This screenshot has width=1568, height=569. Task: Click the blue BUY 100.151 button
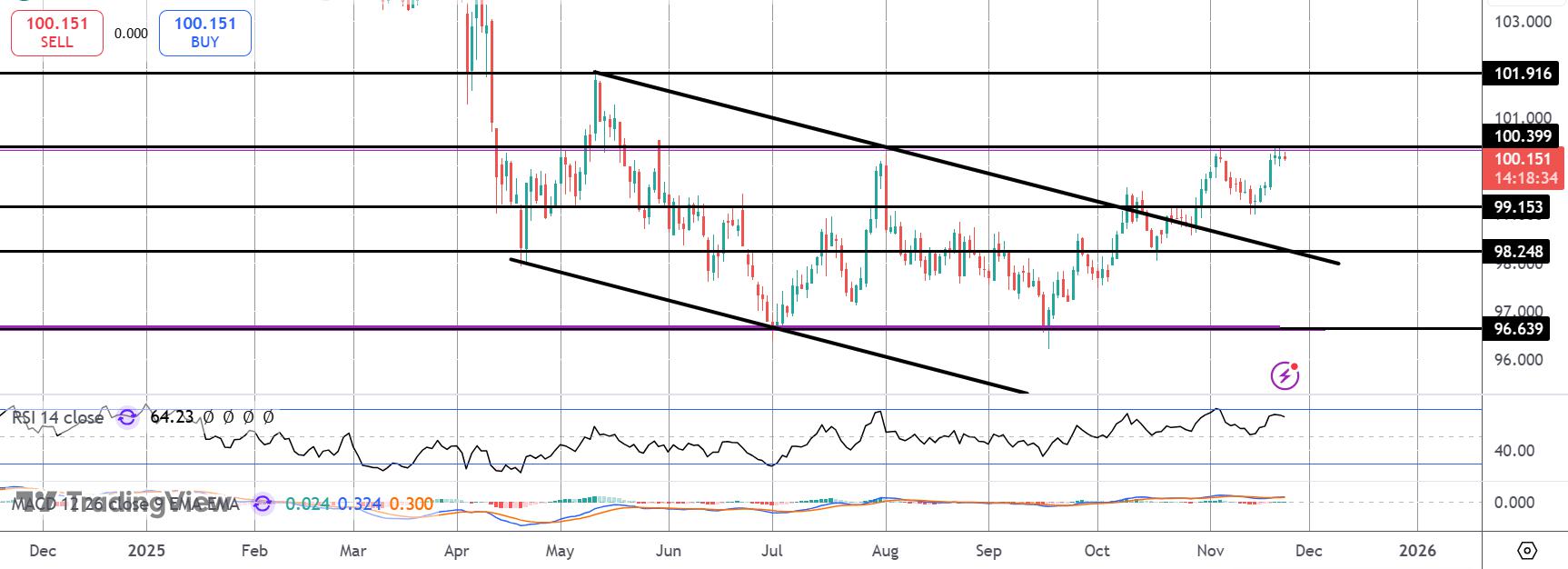(x=205, y=32)
